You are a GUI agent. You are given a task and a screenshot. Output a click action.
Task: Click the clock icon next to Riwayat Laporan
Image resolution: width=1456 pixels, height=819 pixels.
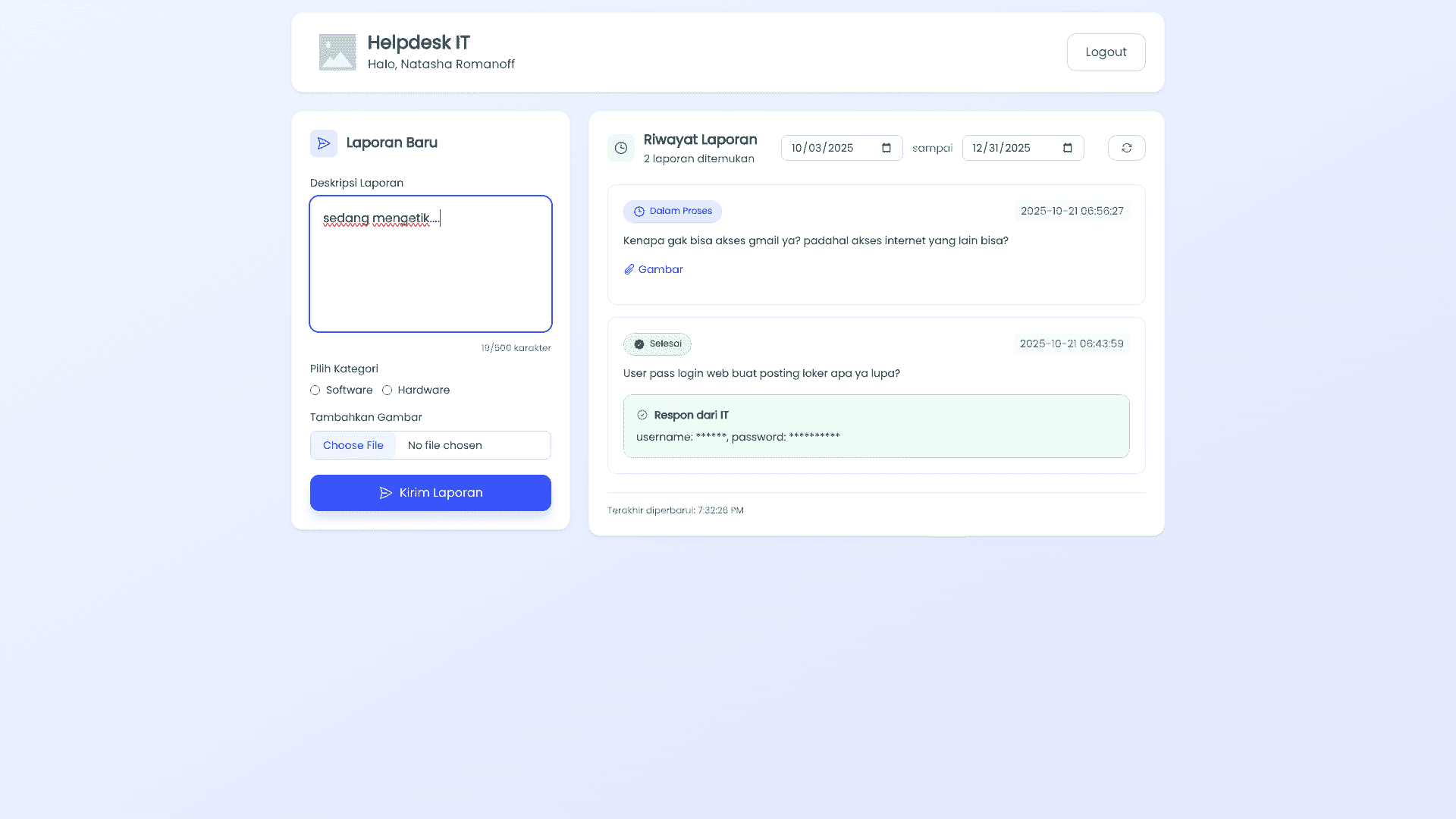621,148
